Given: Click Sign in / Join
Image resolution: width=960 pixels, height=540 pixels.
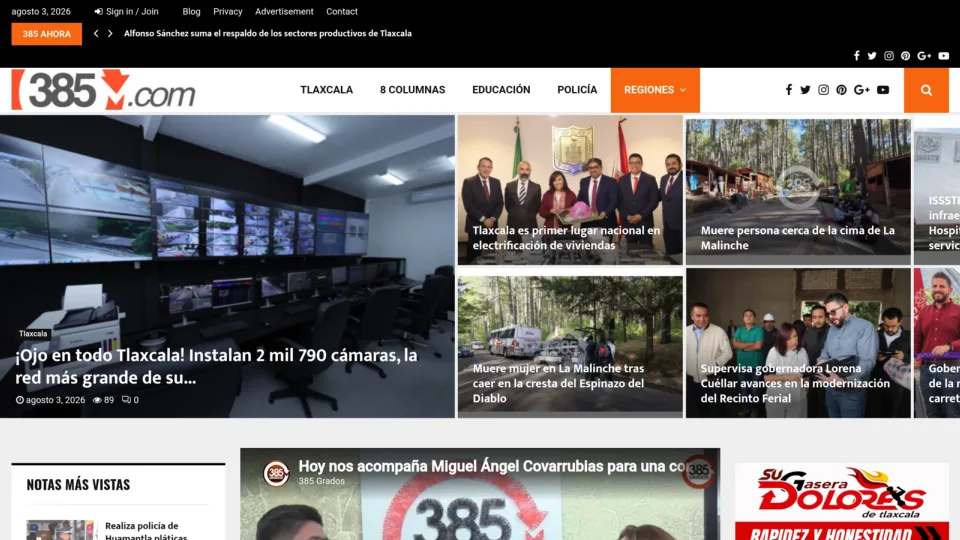Looking at the screenshot, I should [126, 12].
